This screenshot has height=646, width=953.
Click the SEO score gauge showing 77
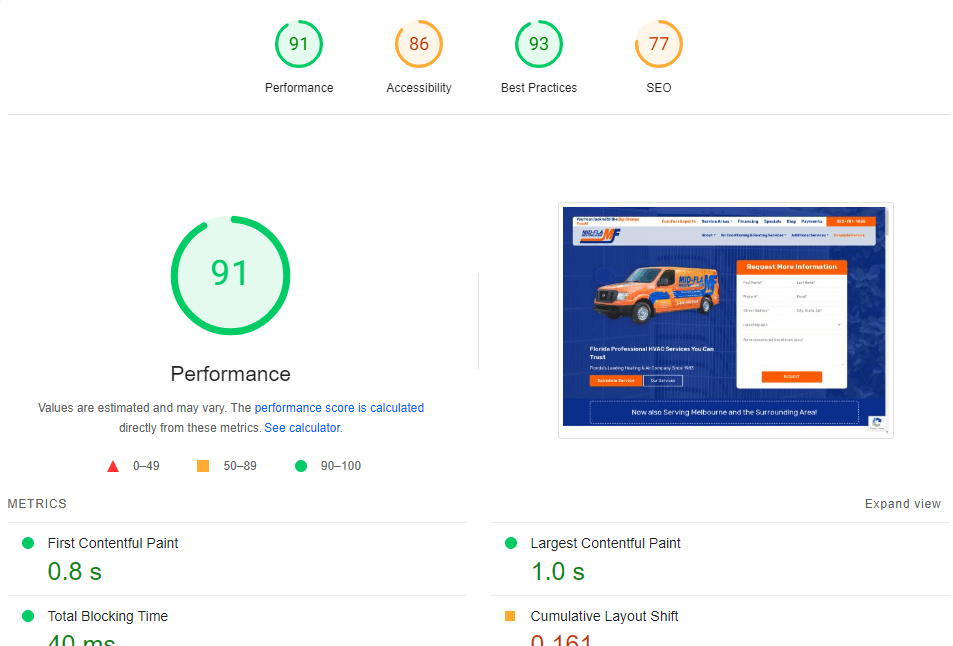click(658, 44)
